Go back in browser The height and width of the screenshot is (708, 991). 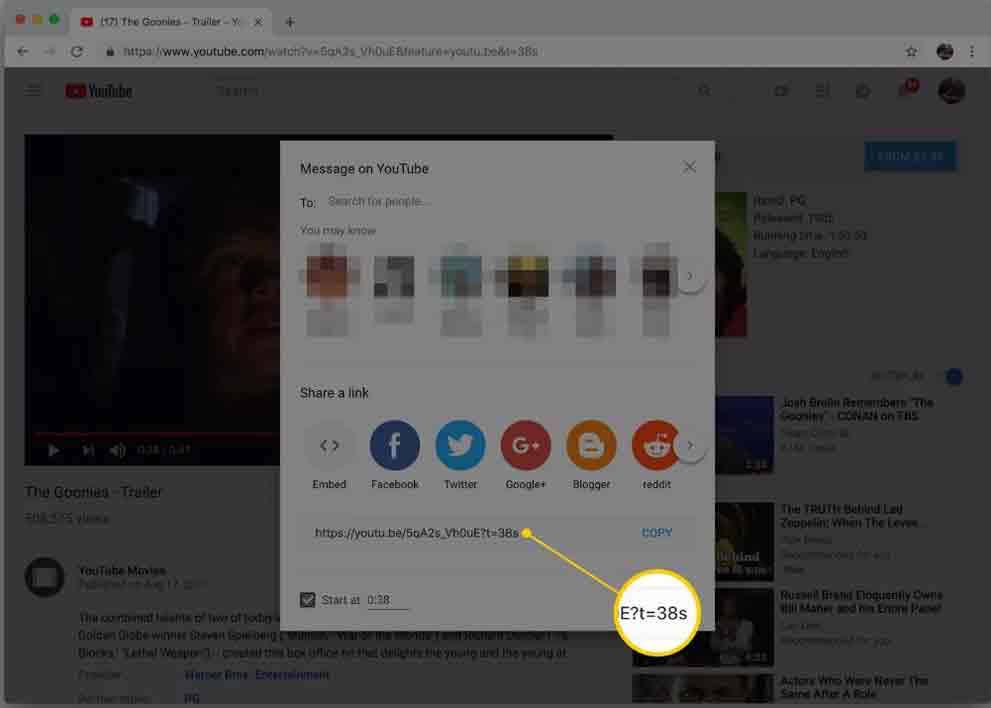tap(23, 51)
